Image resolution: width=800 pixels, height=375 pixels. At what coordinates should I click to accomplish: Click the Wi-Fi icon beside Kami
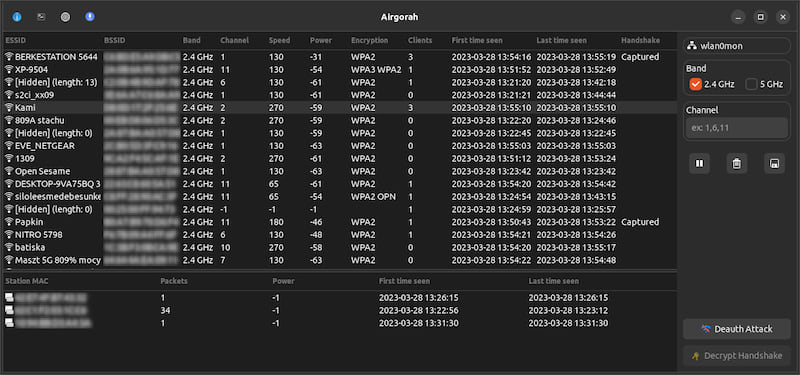[x=9, y=108]
